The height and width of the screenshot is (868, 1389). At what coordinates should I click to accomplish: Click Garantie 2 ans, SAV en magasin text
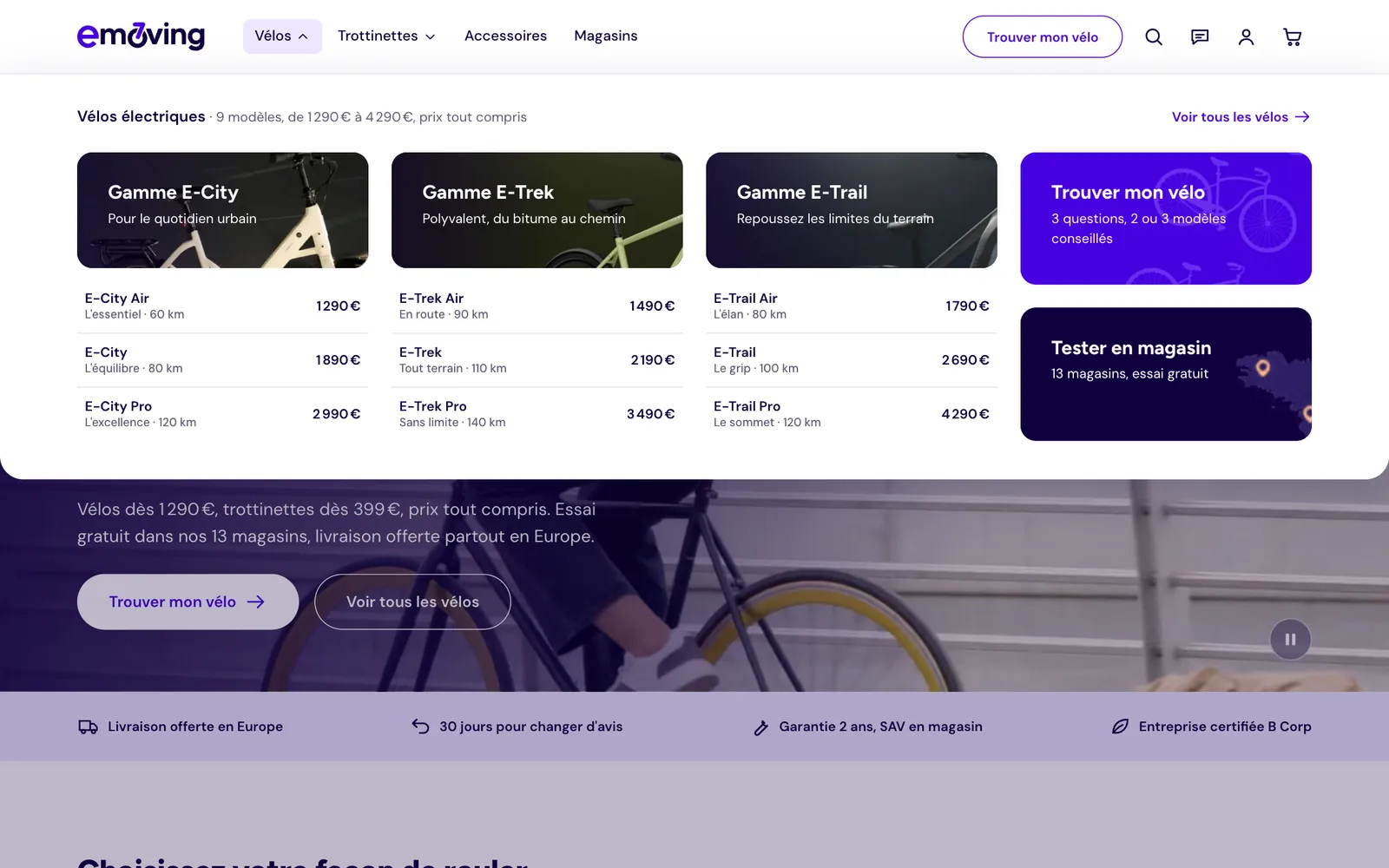point(880,727)
